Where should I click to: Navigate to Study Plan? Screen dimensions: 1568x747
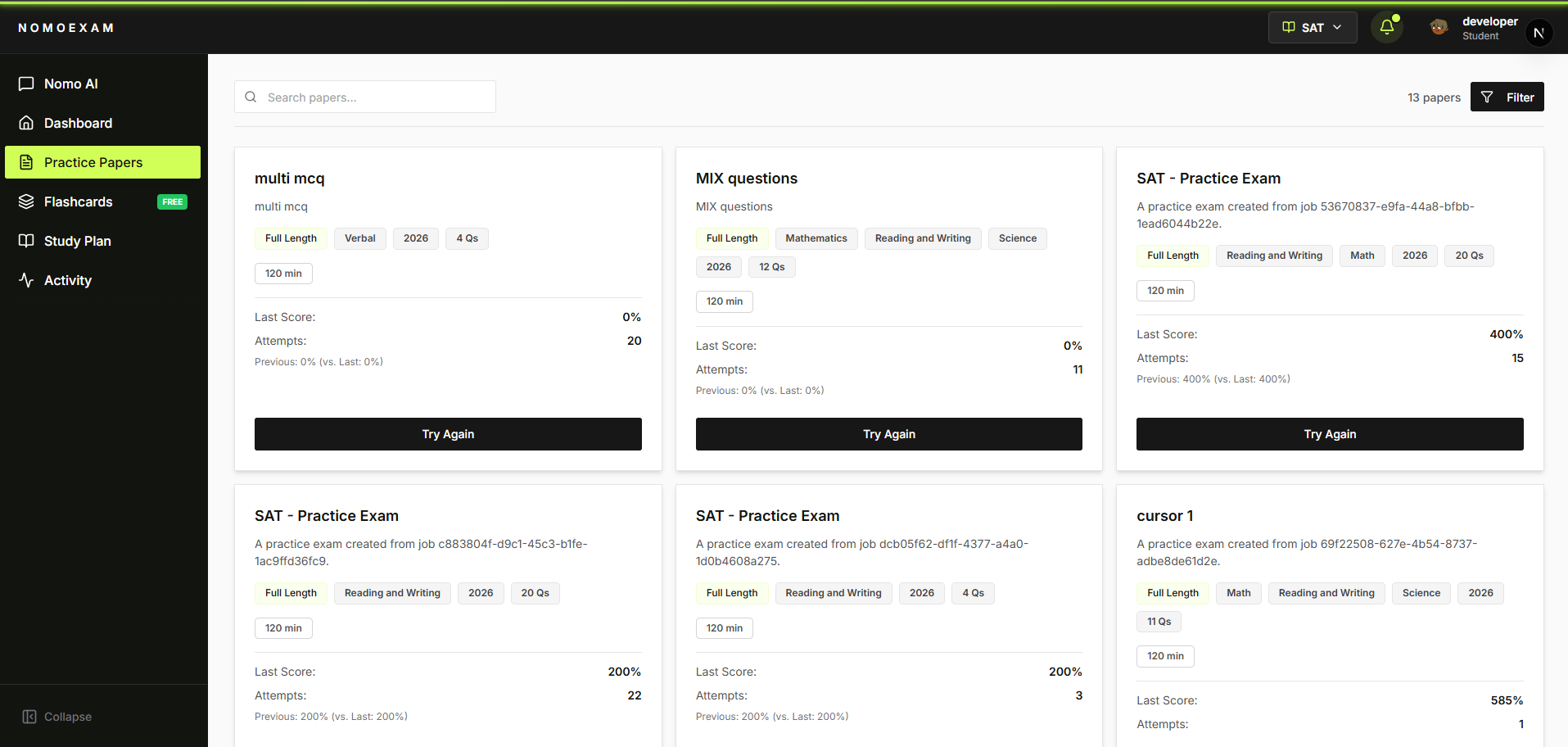(x=103, y=241)
